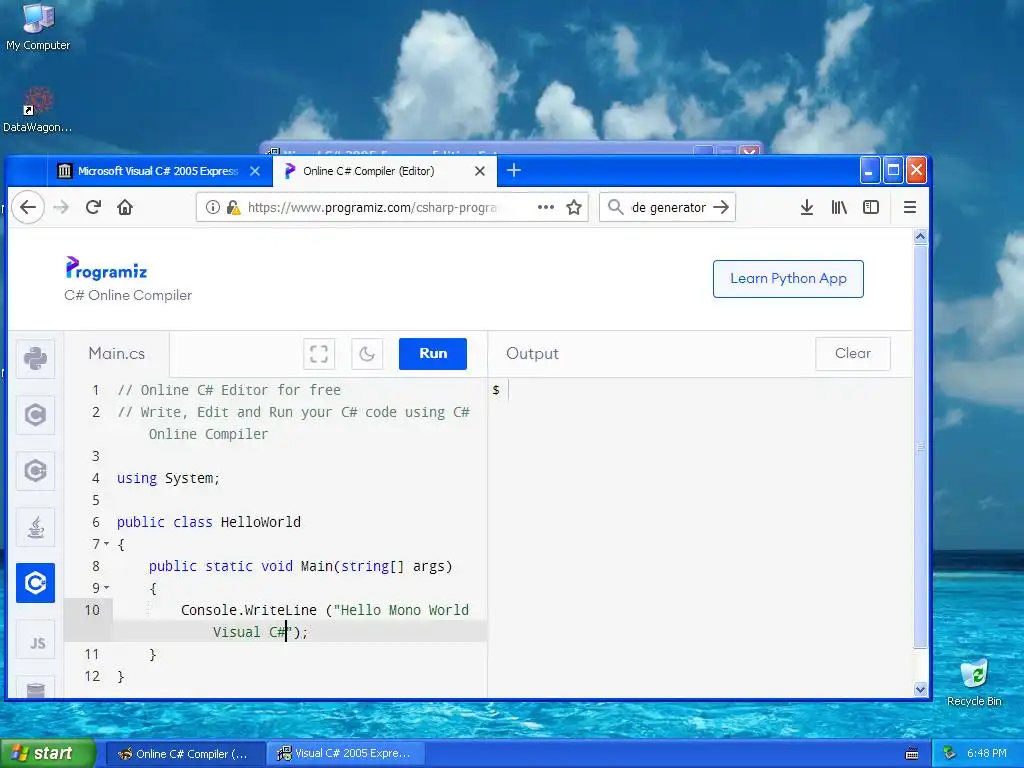Click the programiz.com URL address field
Screen dimensions: 1024x768
(372, 208)
